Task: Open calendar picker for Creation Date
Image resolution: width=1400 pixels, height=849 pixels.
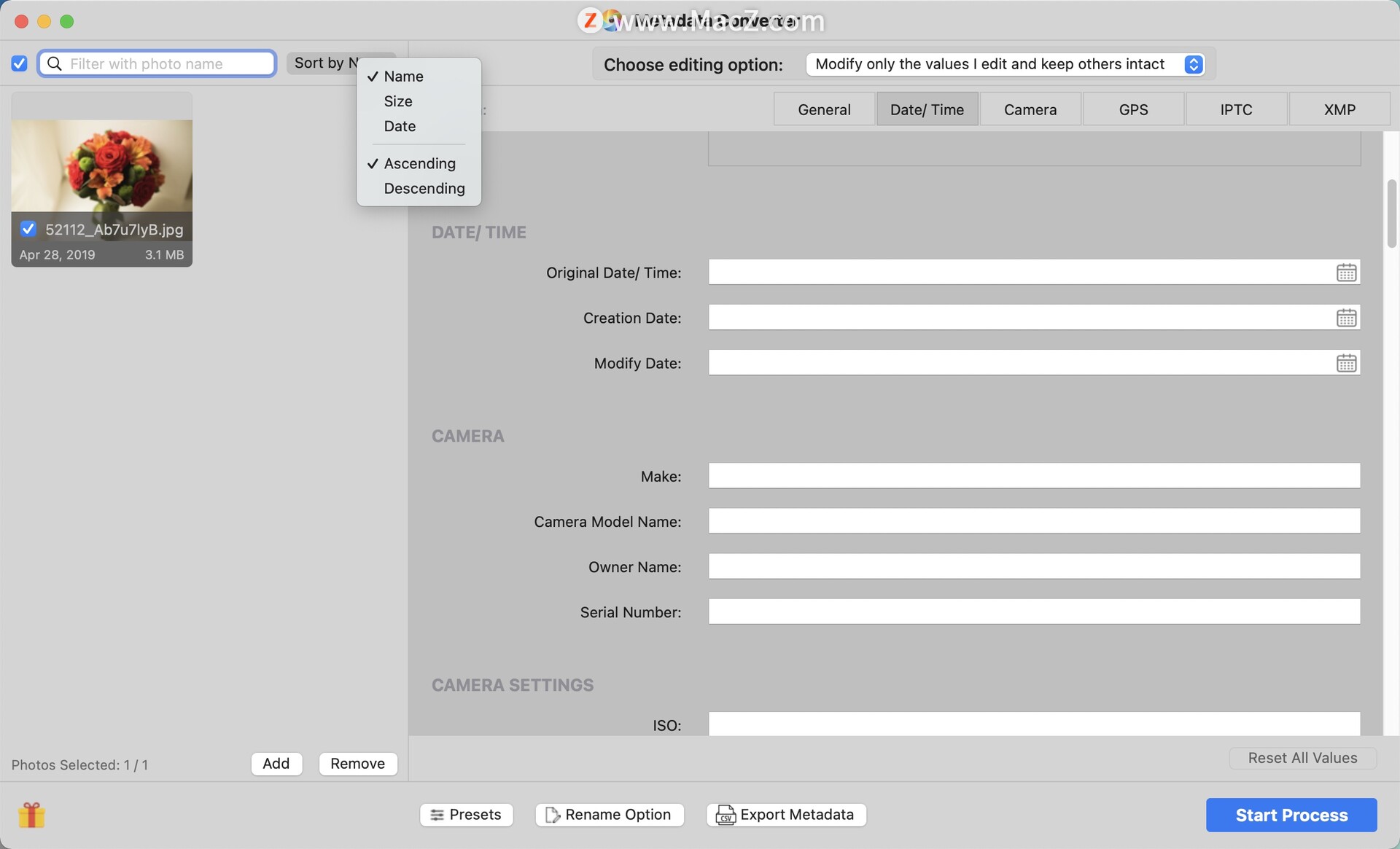Action: (x=1346, y=318)
